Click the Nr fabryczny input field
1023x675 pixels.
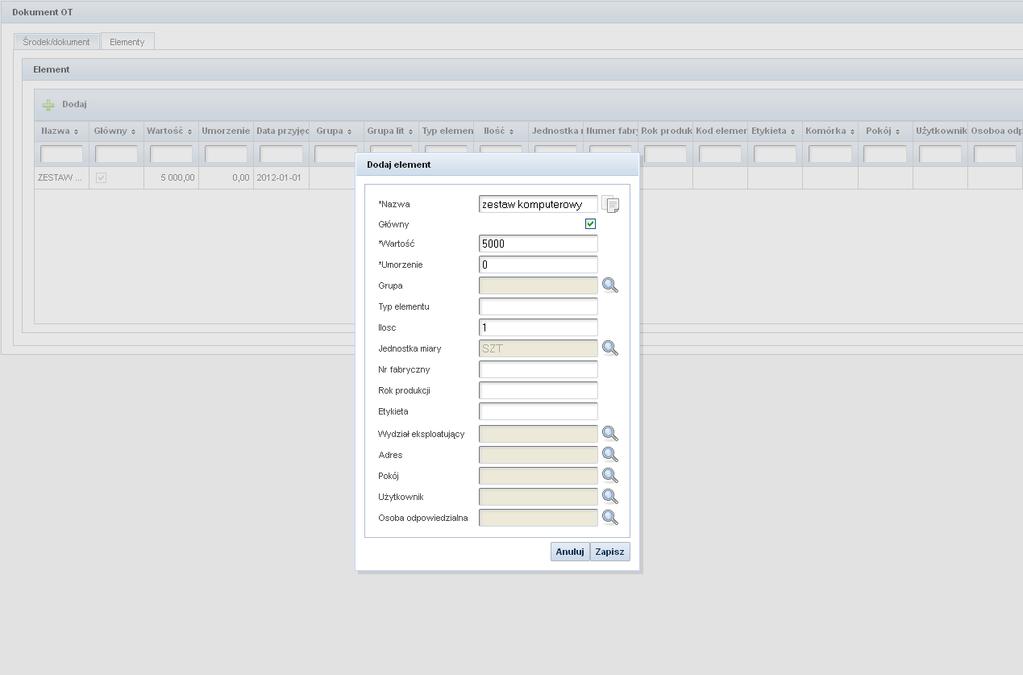pyautogui.click(x=538, y=369)
